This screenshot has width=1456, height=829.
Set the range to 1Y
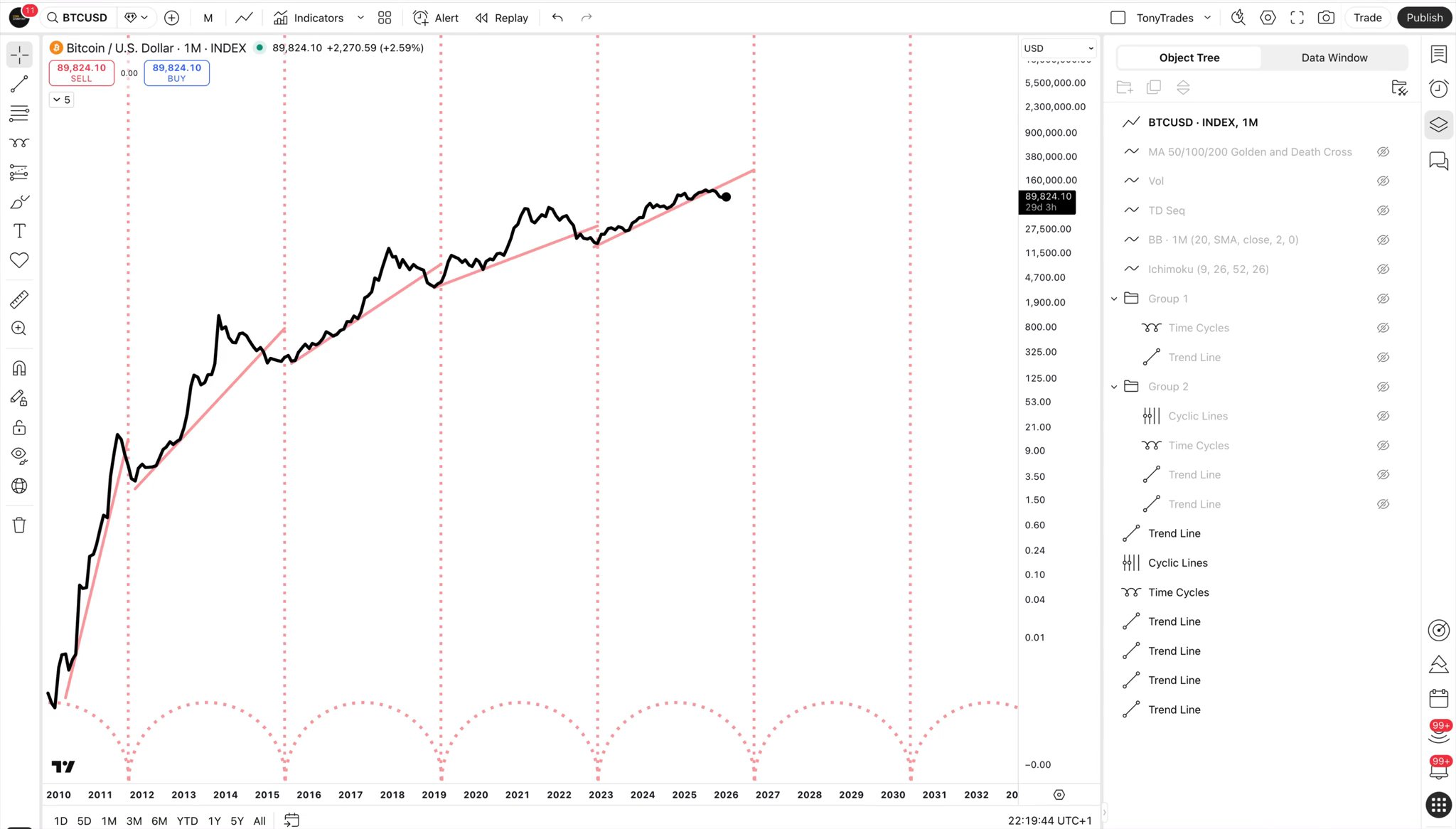pyautogui.click(x=214, y=820)
